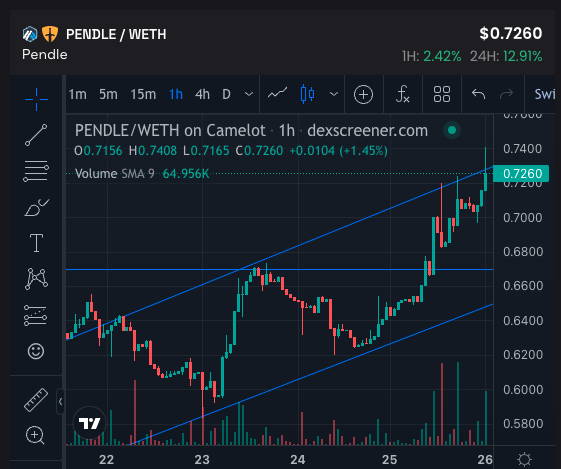Viewport: 561px width, 469px height.
Task: Switch to 1m timeframe
Action: click(x=78, y=94)
